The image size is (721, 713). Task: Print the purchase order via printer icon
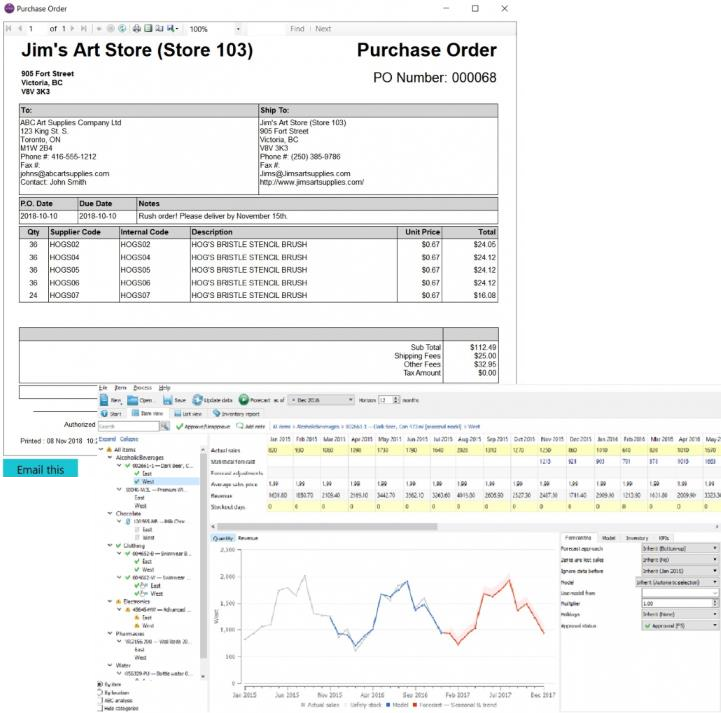(135, 29)
